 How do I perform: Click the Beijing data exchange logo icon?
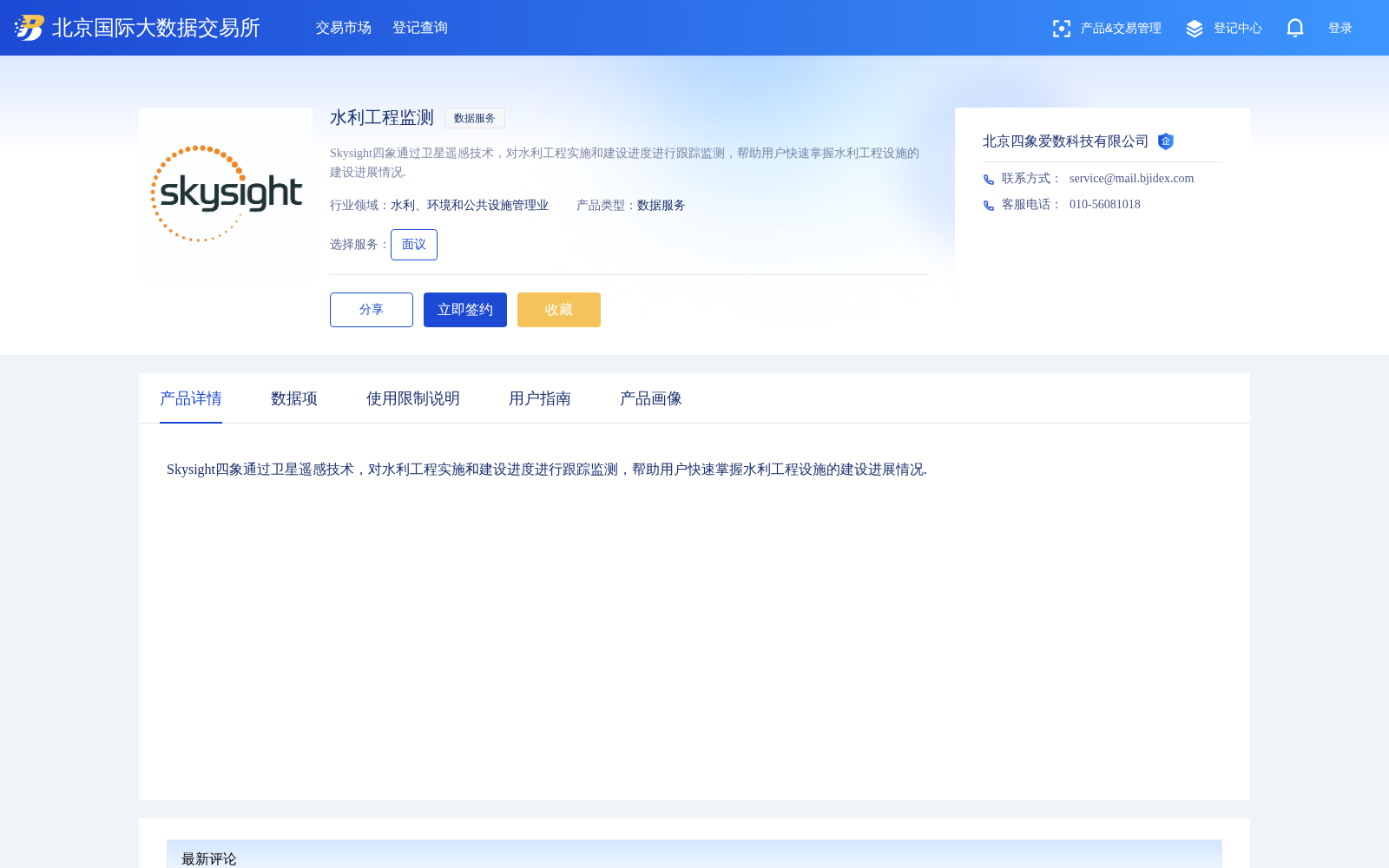point(30,28)
